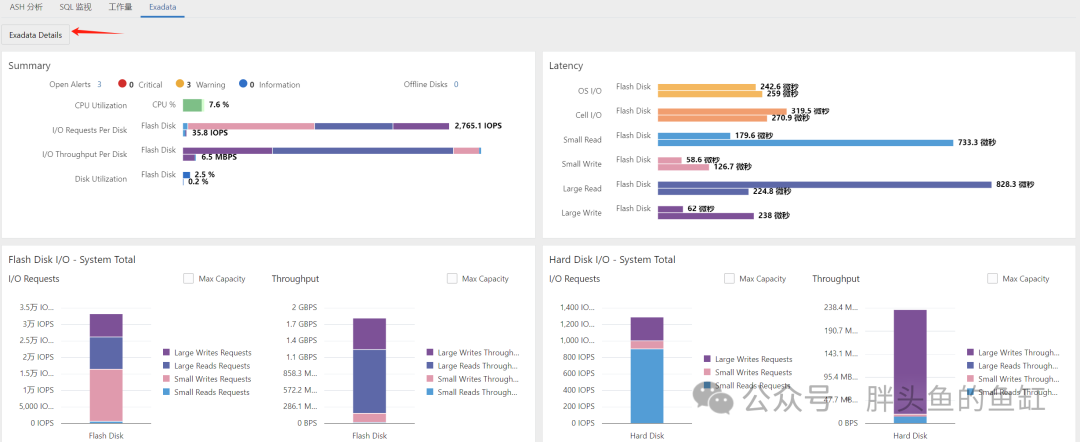The width and height of the screenshot is (1080, 442).
Task: Click the 270.9 微秒 Cell I/O value
Action: 791,118
